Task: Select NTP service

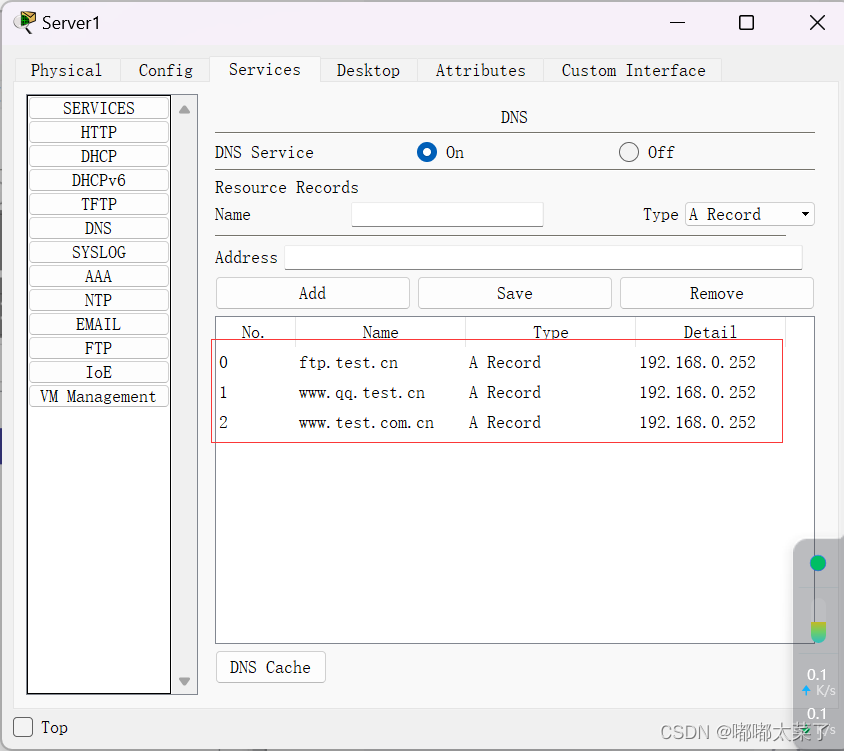Action: tap(99, 300)
